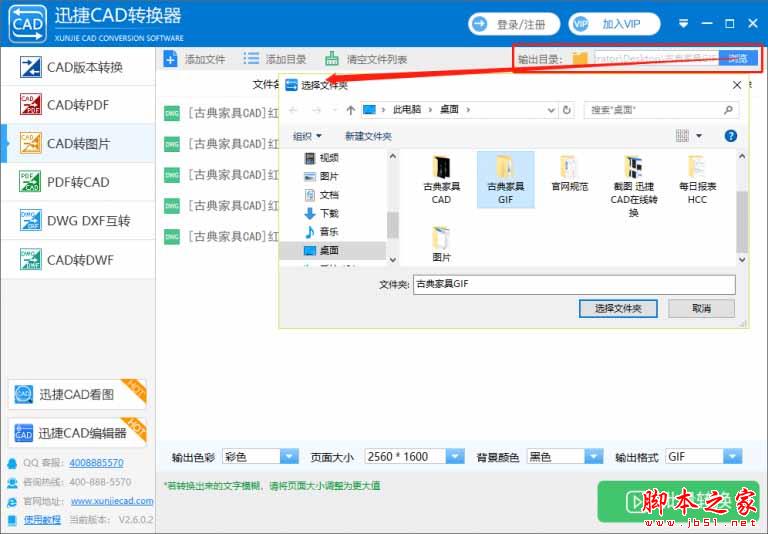Screen dimensions: 768x534
Task: Select the 截图 迅捷CAD在线转换 folder
Action: [x=633, y=186]
